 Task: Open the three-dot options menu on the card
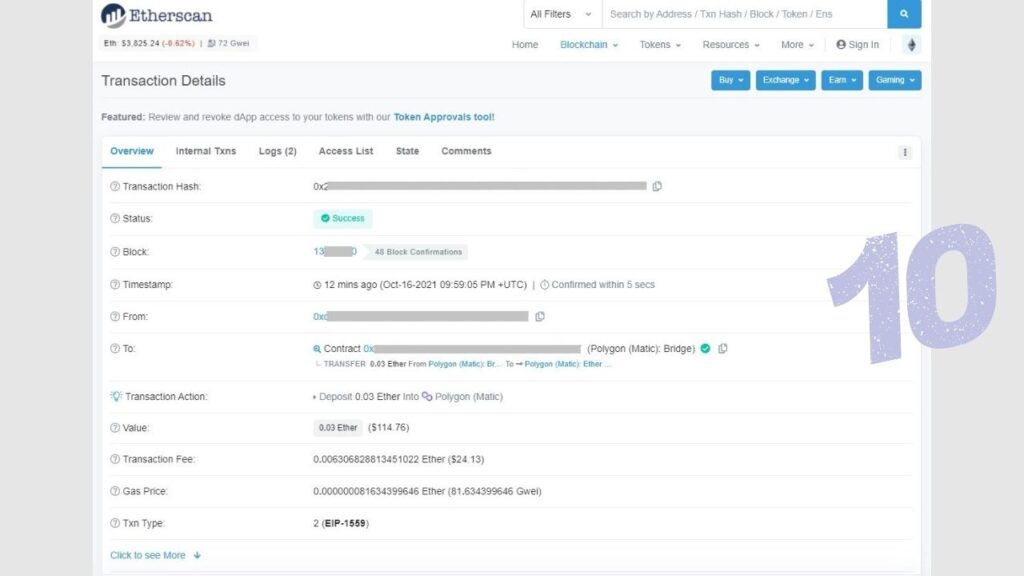[x=904, y=152]
